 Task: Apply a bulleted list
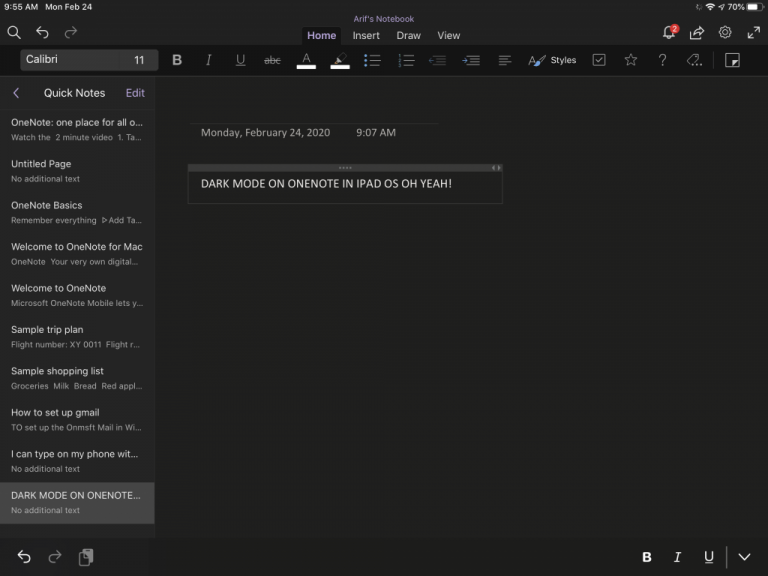(372, 60)
